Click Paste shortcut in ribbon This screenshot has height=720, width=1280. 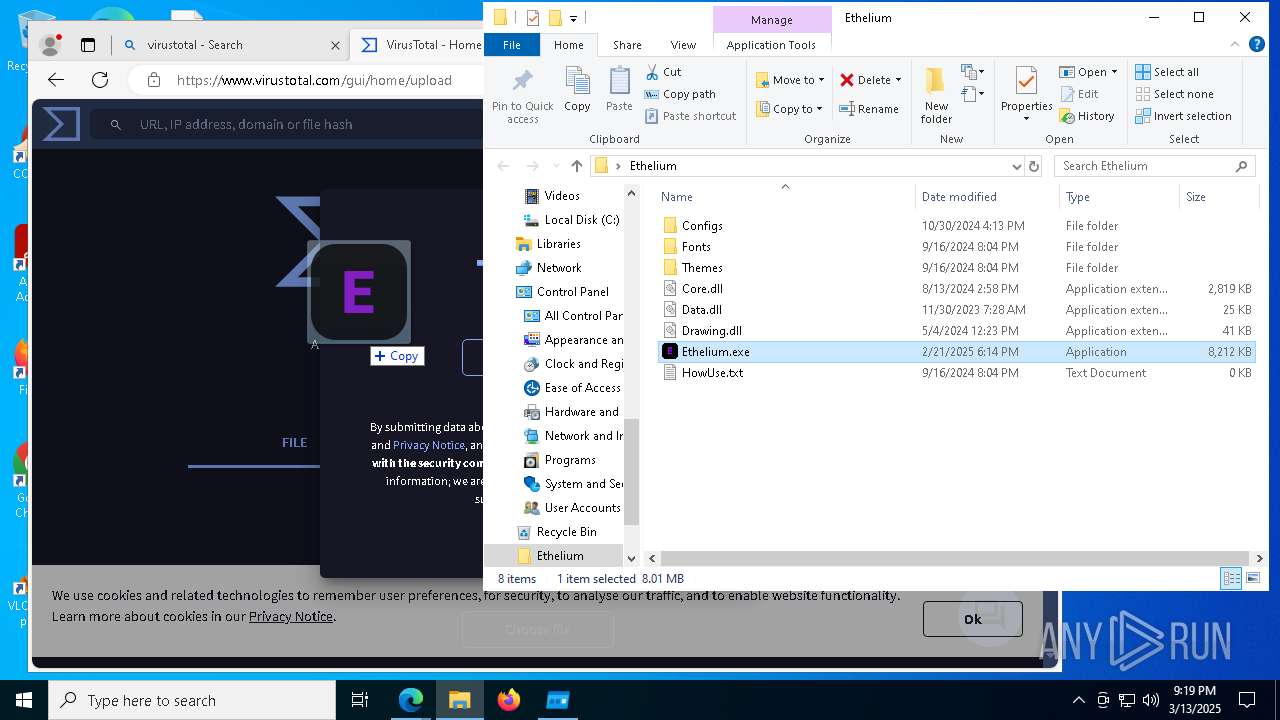tap(690, 116)
